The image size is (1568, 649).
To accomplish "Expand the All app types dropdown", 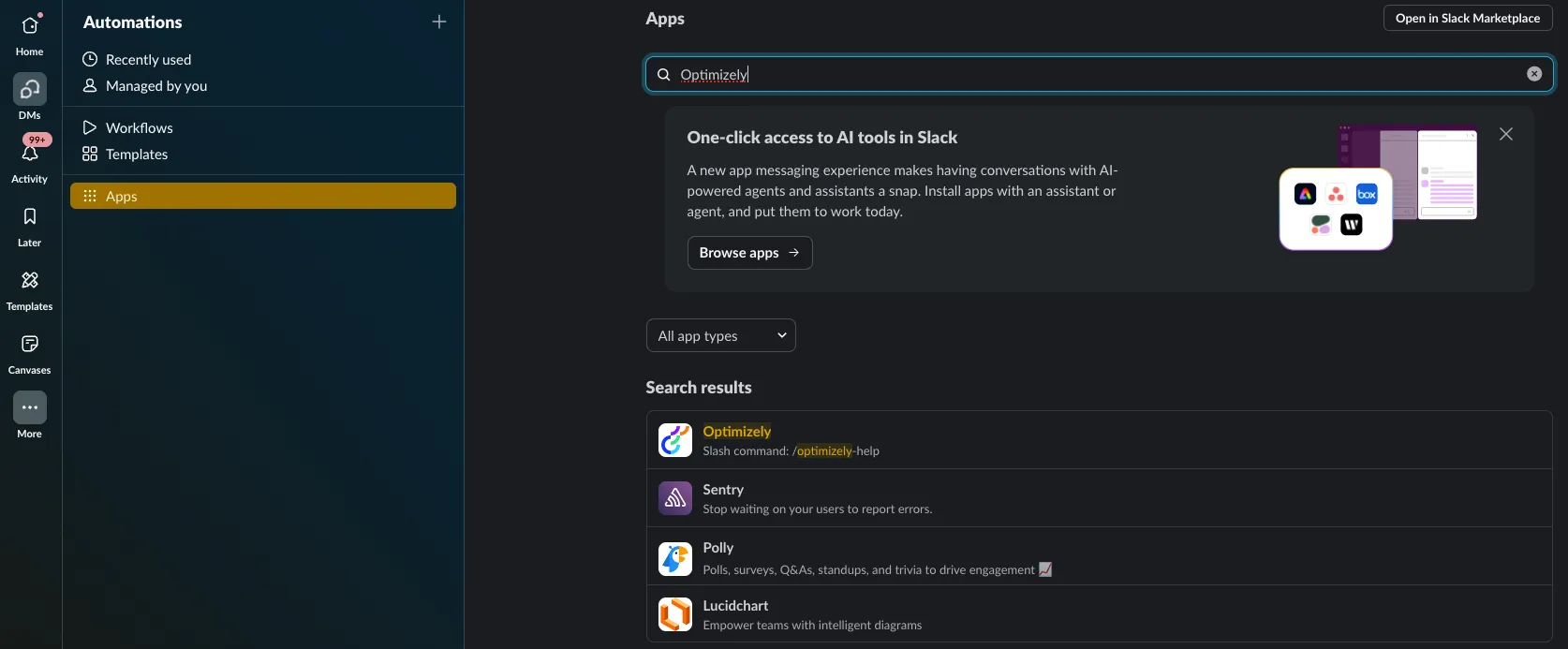I will pyautogui.click(x=721, y=335).
